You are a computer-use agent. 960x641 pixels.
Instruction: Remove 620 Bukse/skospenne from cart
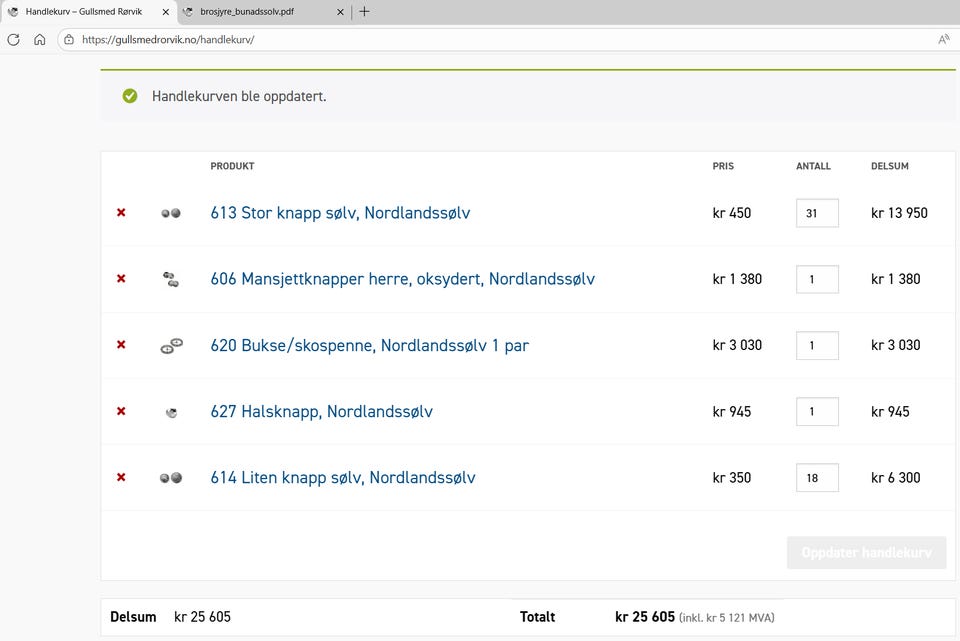tap(121, 345)
